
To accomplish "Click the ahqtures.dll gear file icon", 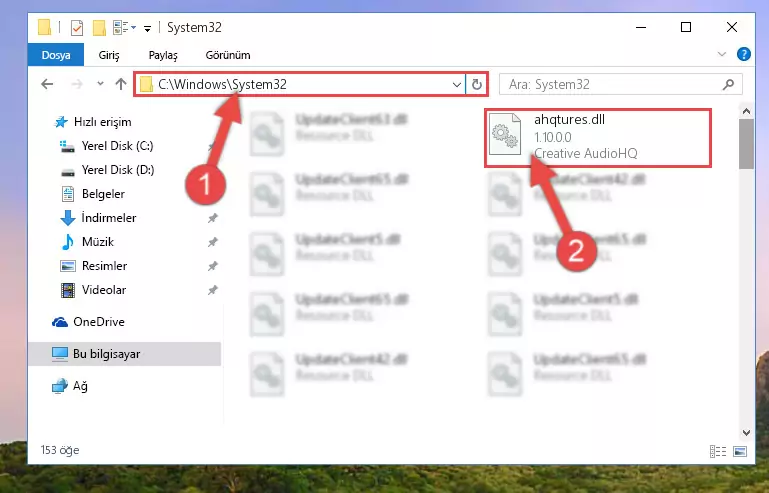I will (505, 134).
